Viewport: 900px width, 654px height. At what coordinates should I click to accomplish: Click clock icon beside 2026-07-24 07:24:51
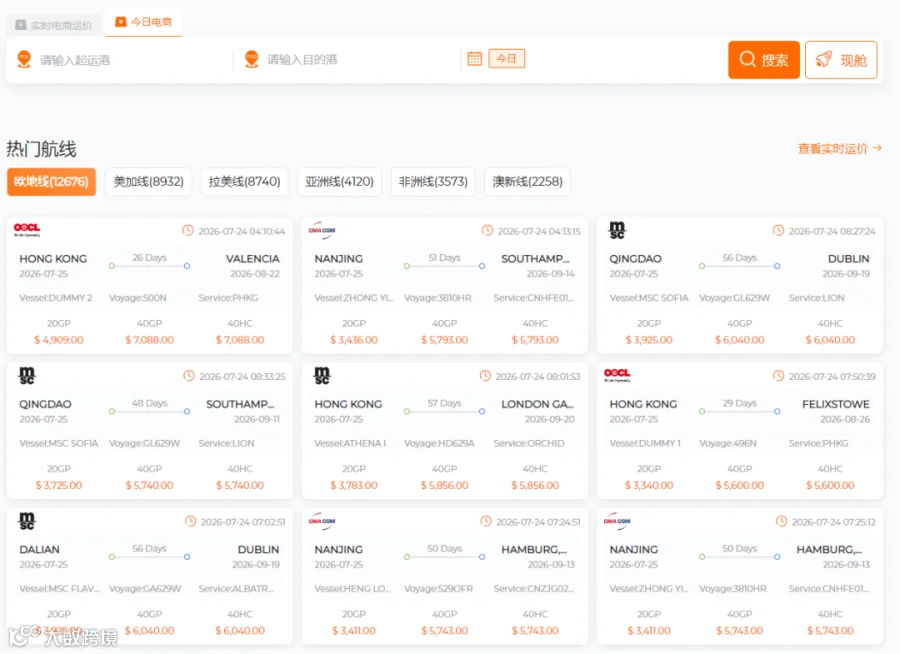coord(486,521)
